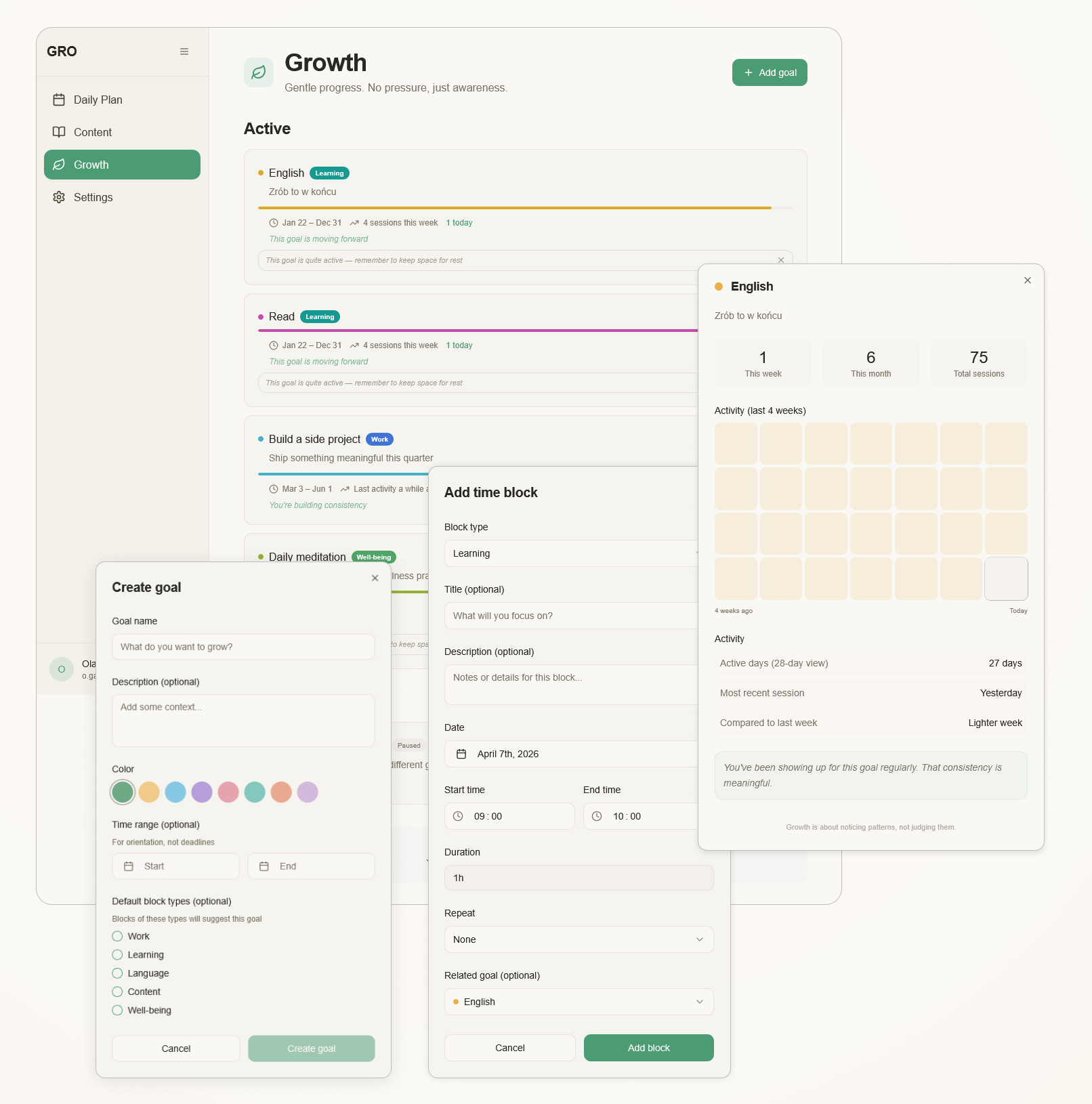This screenshot has height=1104, width=1092.
Task: Edit the Start time value 09:00
Action: [x=488, y=816]
